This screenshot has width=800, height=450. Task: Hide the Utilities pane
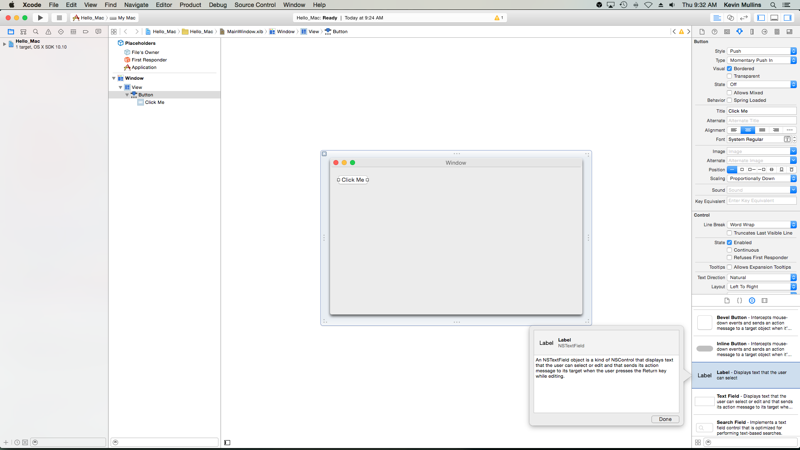[788, 18]
